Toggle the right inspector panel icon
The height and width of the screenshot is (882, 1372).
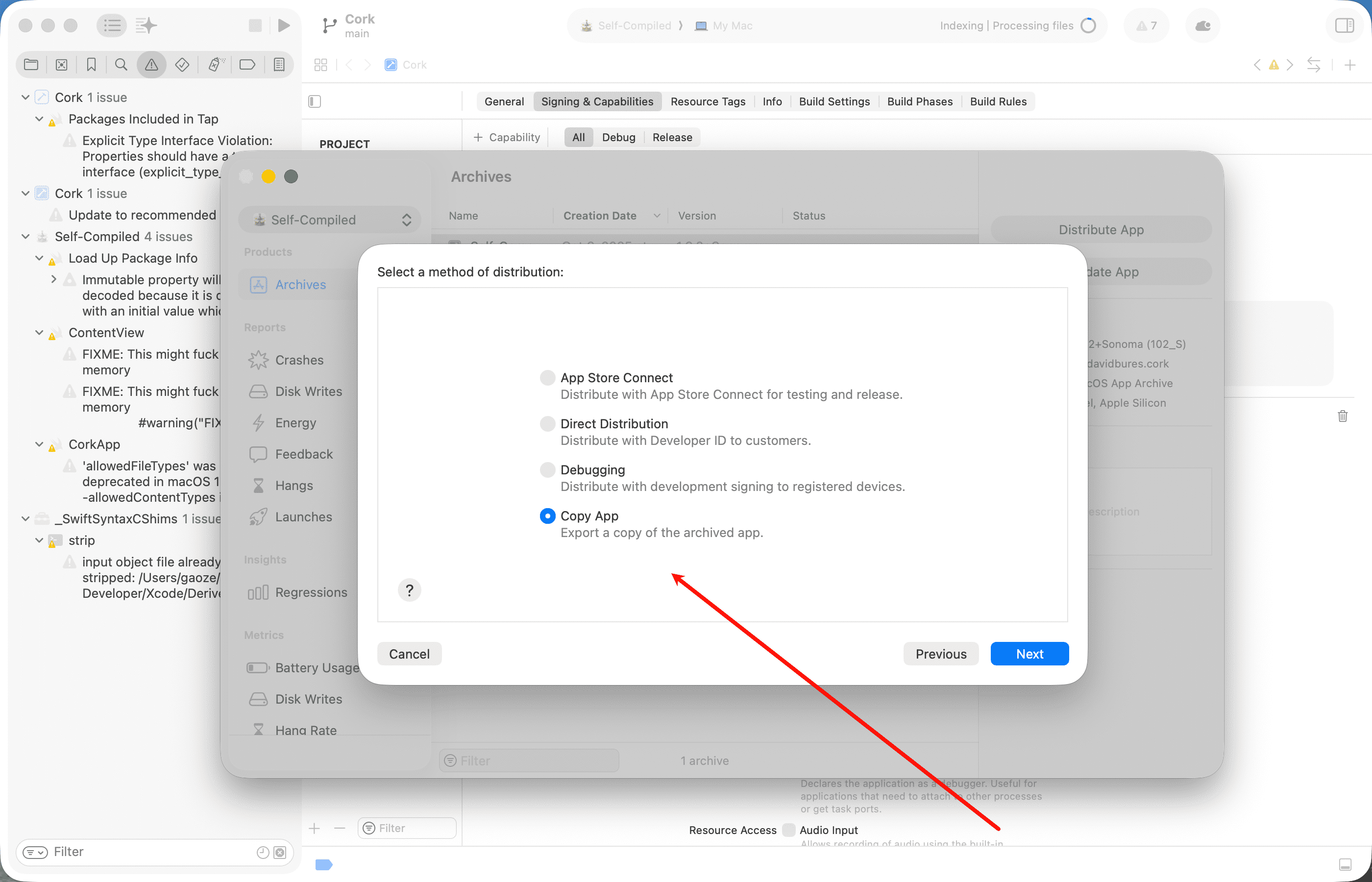1344,25
